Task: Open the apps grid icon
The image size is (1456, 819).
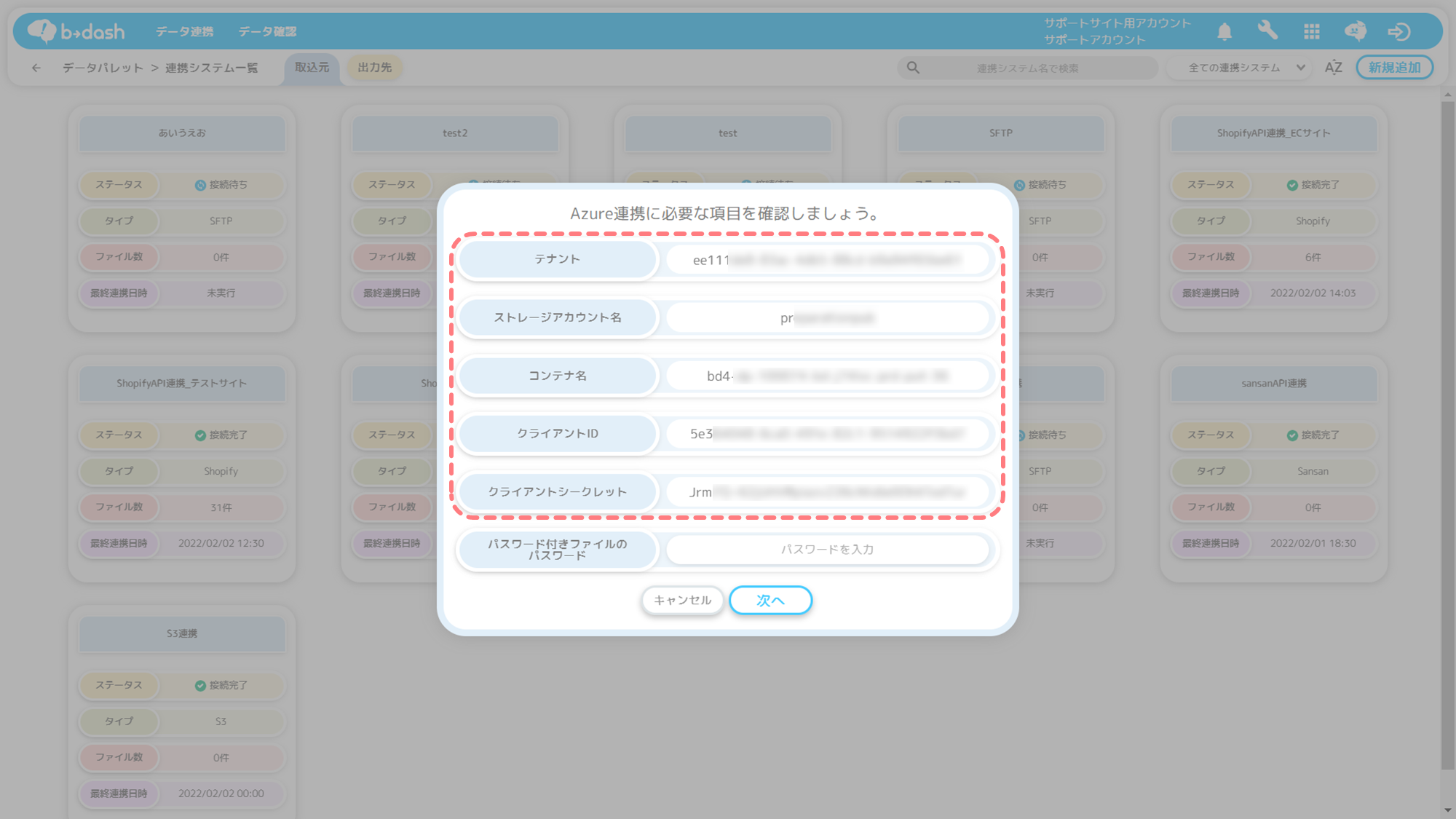Action: [x=1312, y=31]
